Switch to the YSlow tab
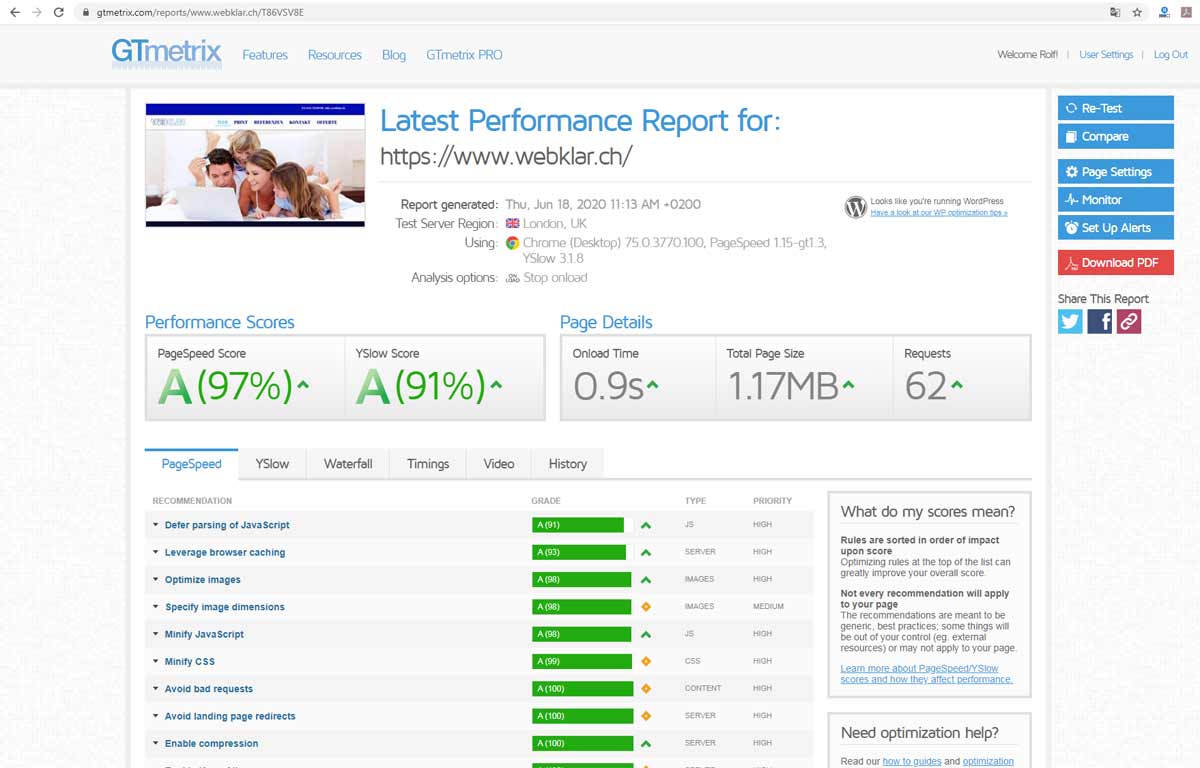Screen dimensions: 1200x768 [272, 464]
